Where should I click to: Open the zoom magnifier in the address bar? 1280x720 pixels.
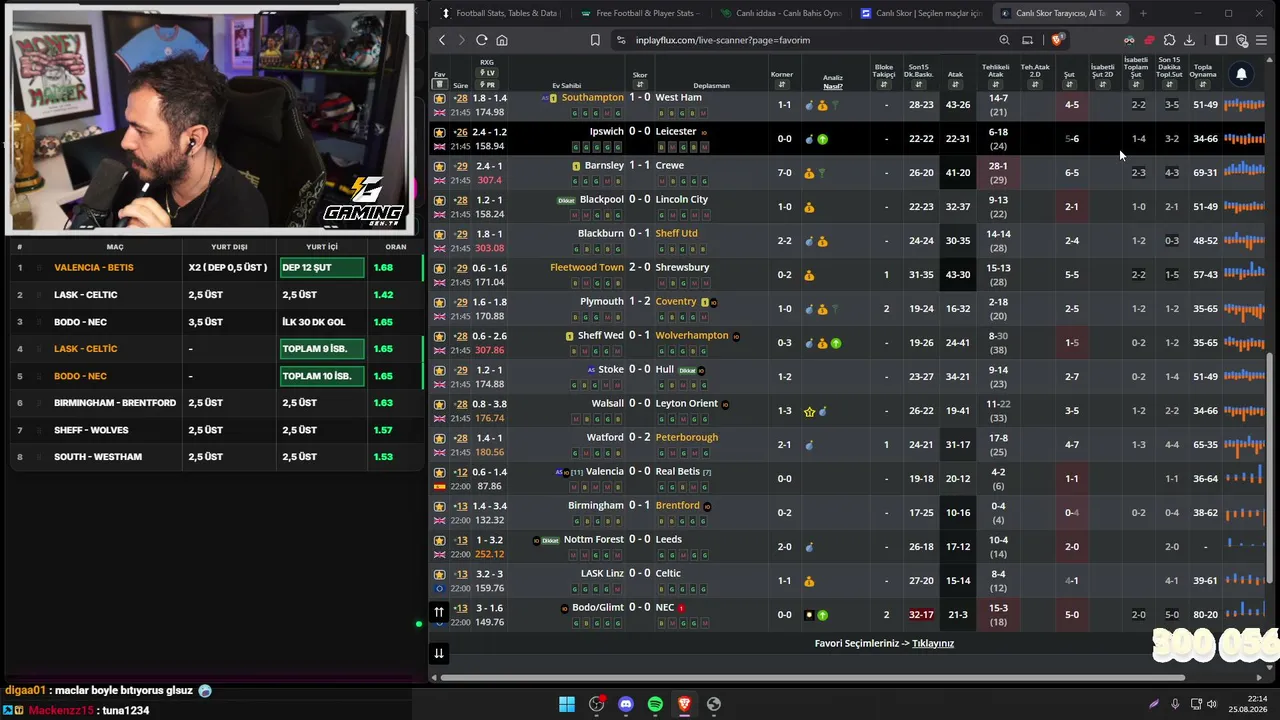click(1004, 40)
